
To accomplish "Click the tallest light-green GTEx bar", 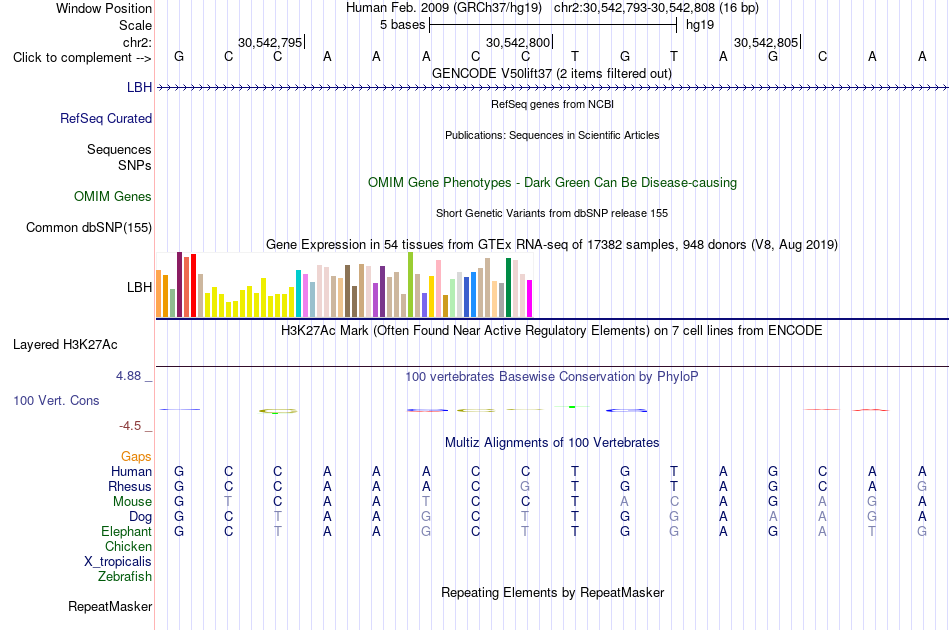I will tap(411, 285).
